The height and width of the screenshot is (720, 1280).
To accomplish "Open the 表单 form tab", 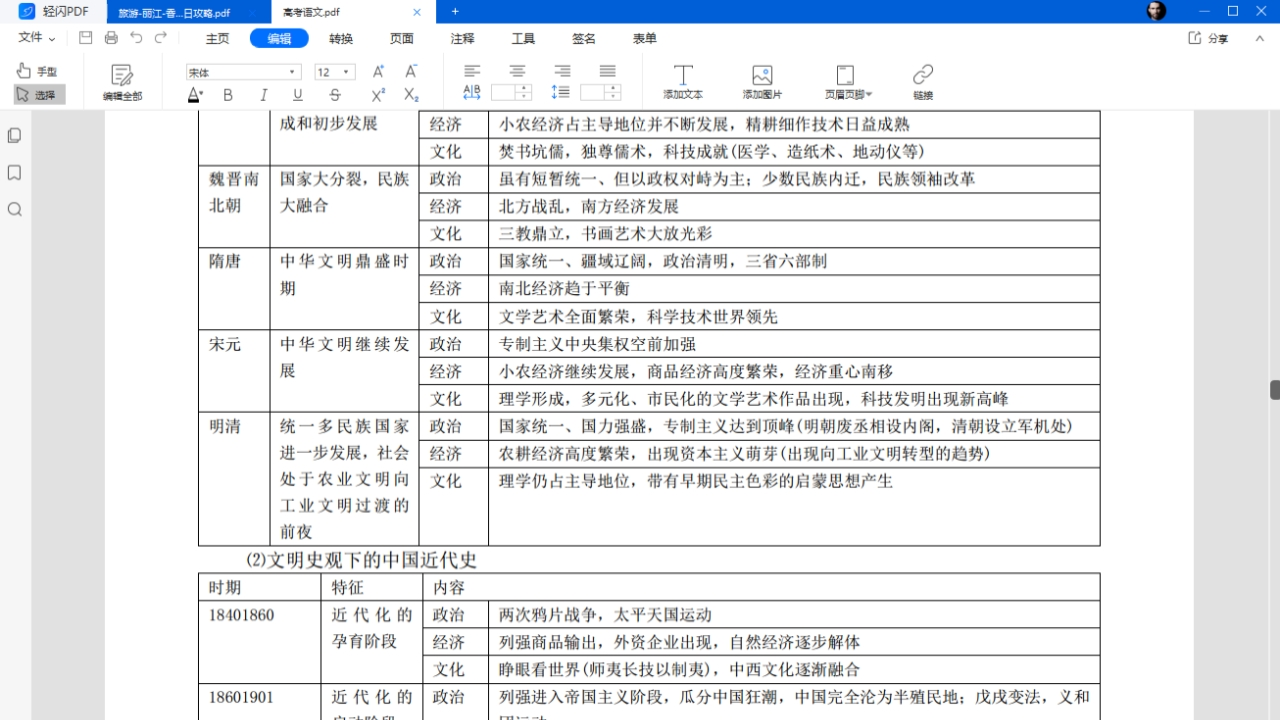I will (645, 39).
